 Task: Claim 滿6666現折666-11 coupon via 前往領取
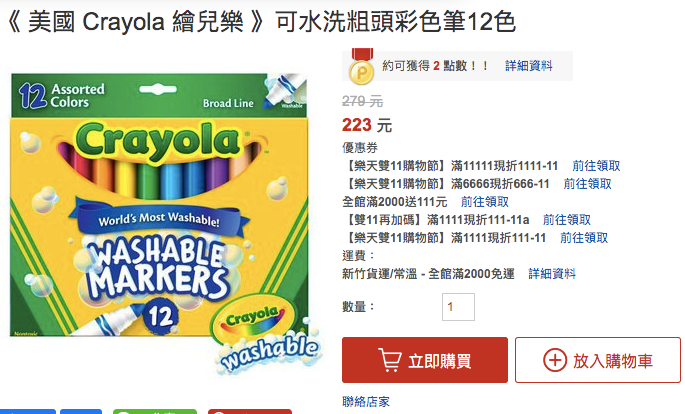point(587,184)
